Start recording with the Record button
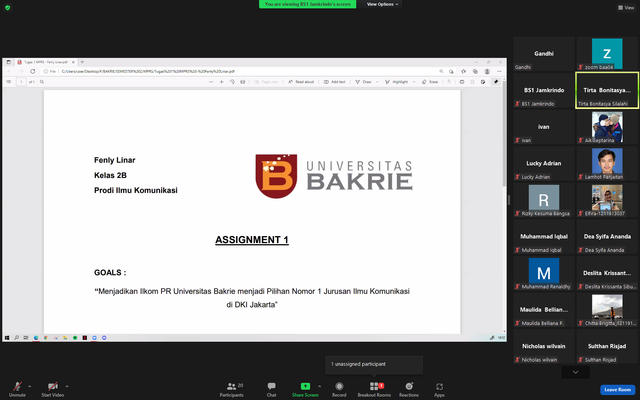640x400 pixels. (x=339, y=389)
